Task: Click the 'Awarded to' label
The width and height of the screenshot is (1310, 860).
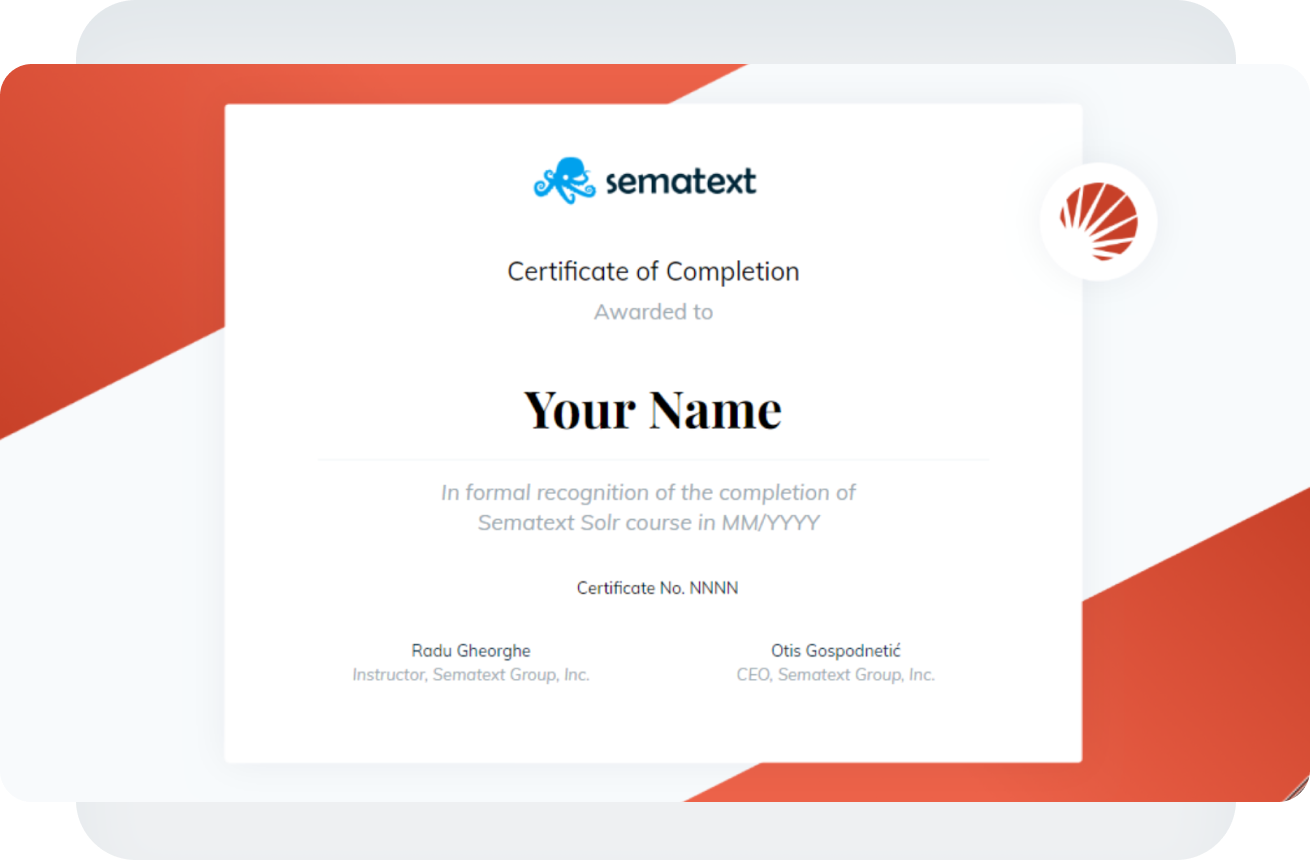Action: tap(653, 312)
